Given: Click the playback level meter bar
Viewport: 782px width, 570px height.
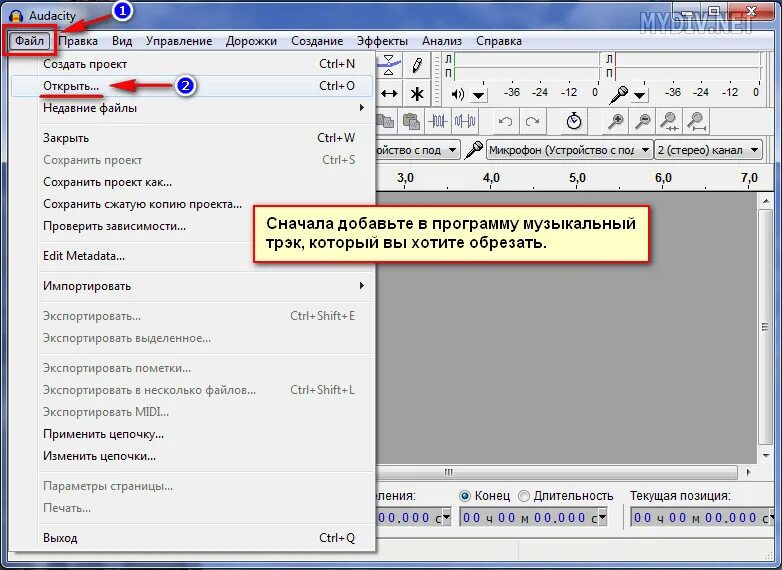Looking at the screenshot, I should 526,66.
